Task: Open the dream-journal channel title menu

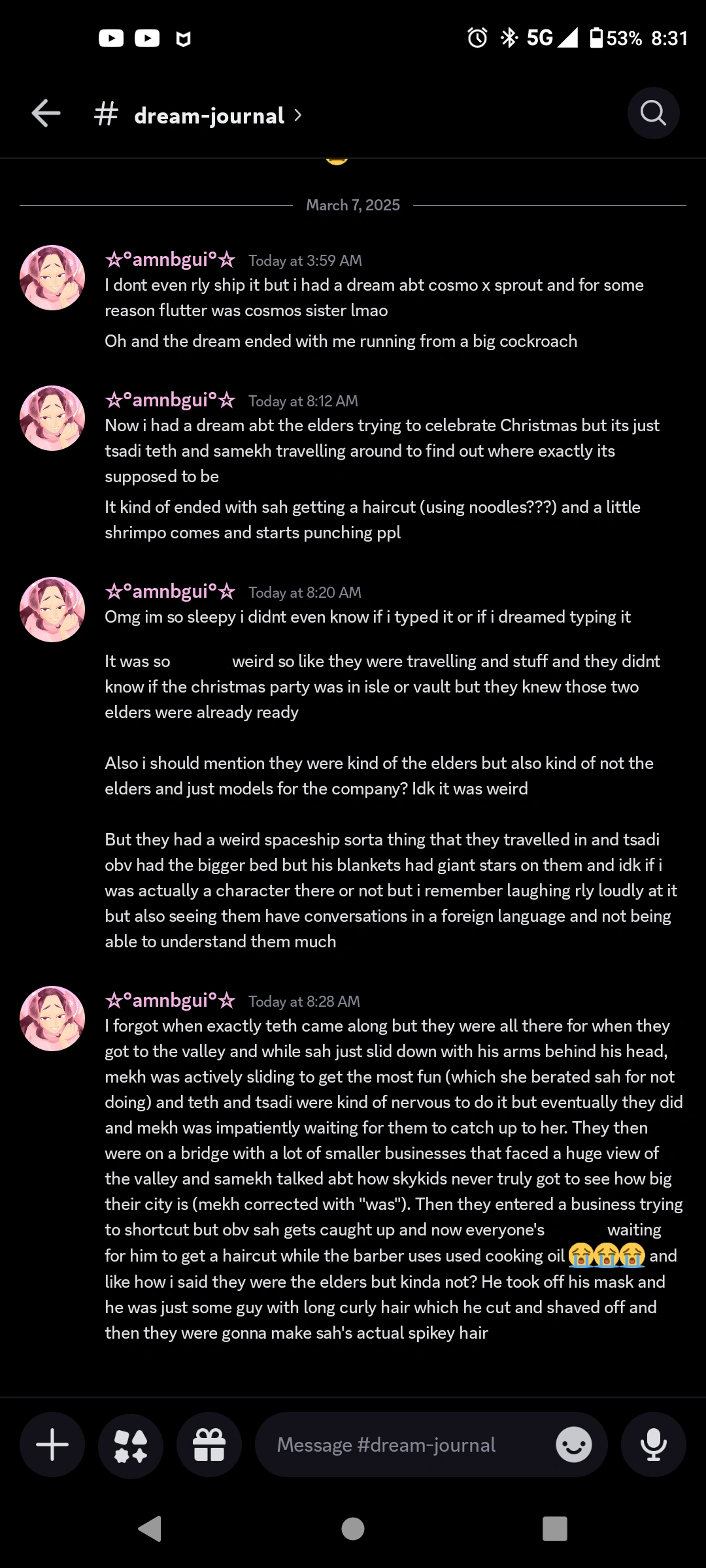Action: point(208,115)
